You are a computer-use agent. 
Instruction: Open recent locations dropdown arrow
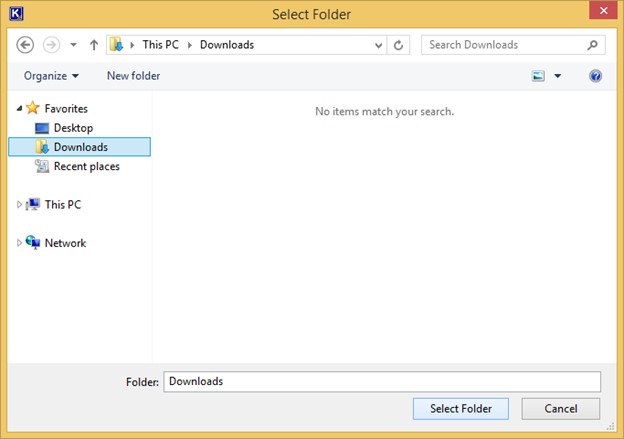coord(73,45)
